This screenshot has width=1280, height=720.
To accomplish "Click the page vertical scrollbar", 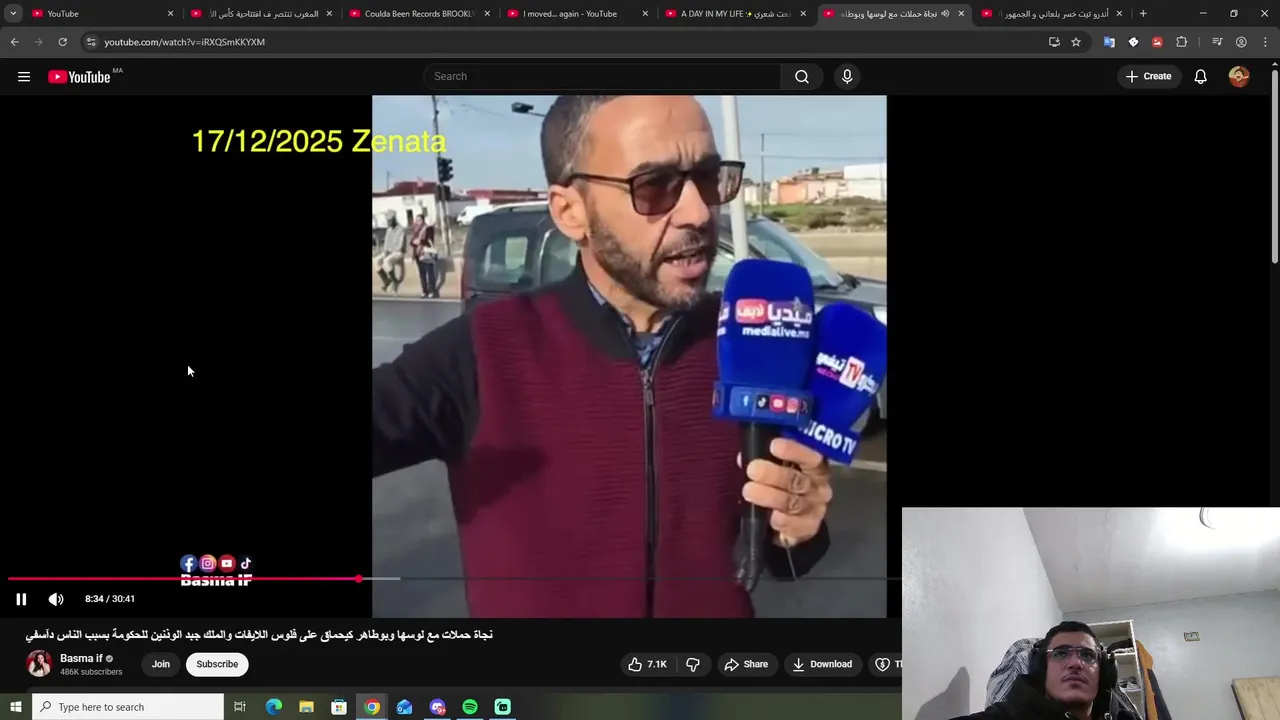I will 1274,166.
